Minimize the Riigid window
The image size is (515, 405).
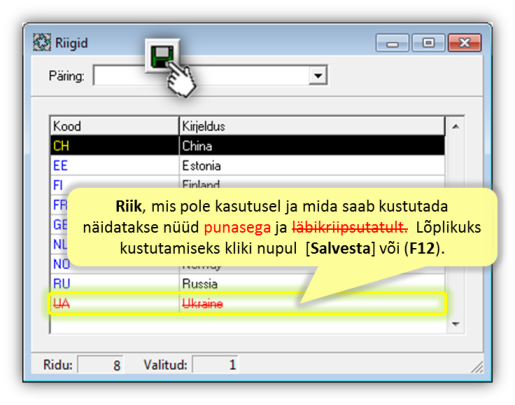click(x=392, y=43)
